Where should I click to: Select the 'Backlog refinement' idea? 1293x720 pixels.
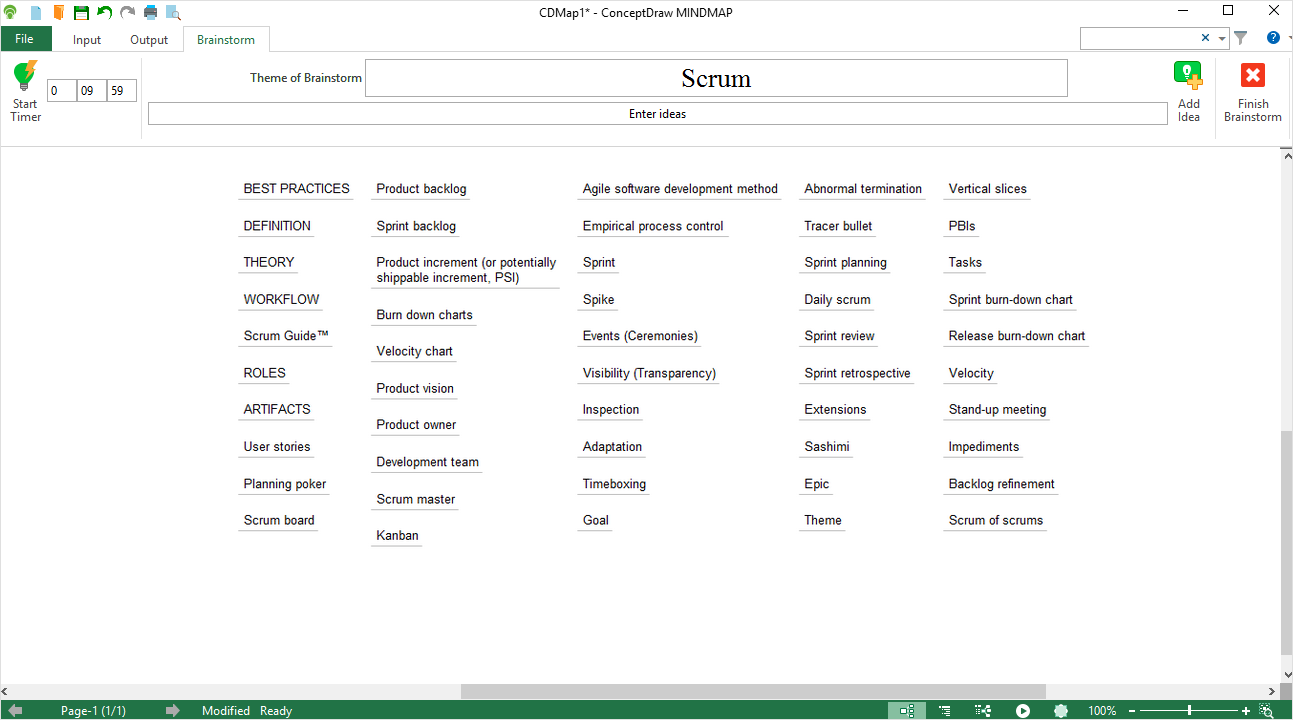coord(1001,484)
